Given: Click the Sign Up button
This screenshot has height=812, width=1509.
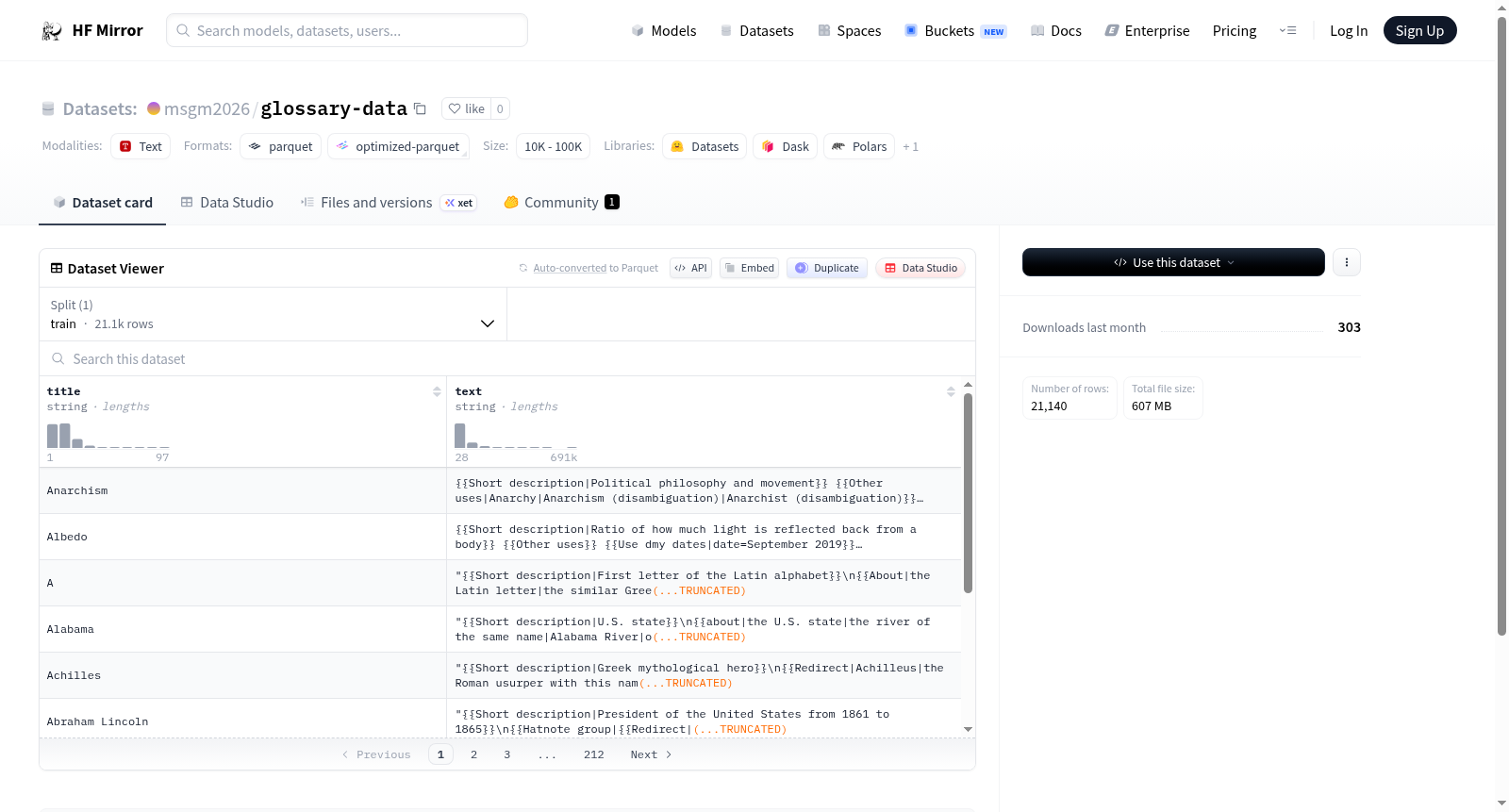Looking at the screenshot, I should point(1419,30).
